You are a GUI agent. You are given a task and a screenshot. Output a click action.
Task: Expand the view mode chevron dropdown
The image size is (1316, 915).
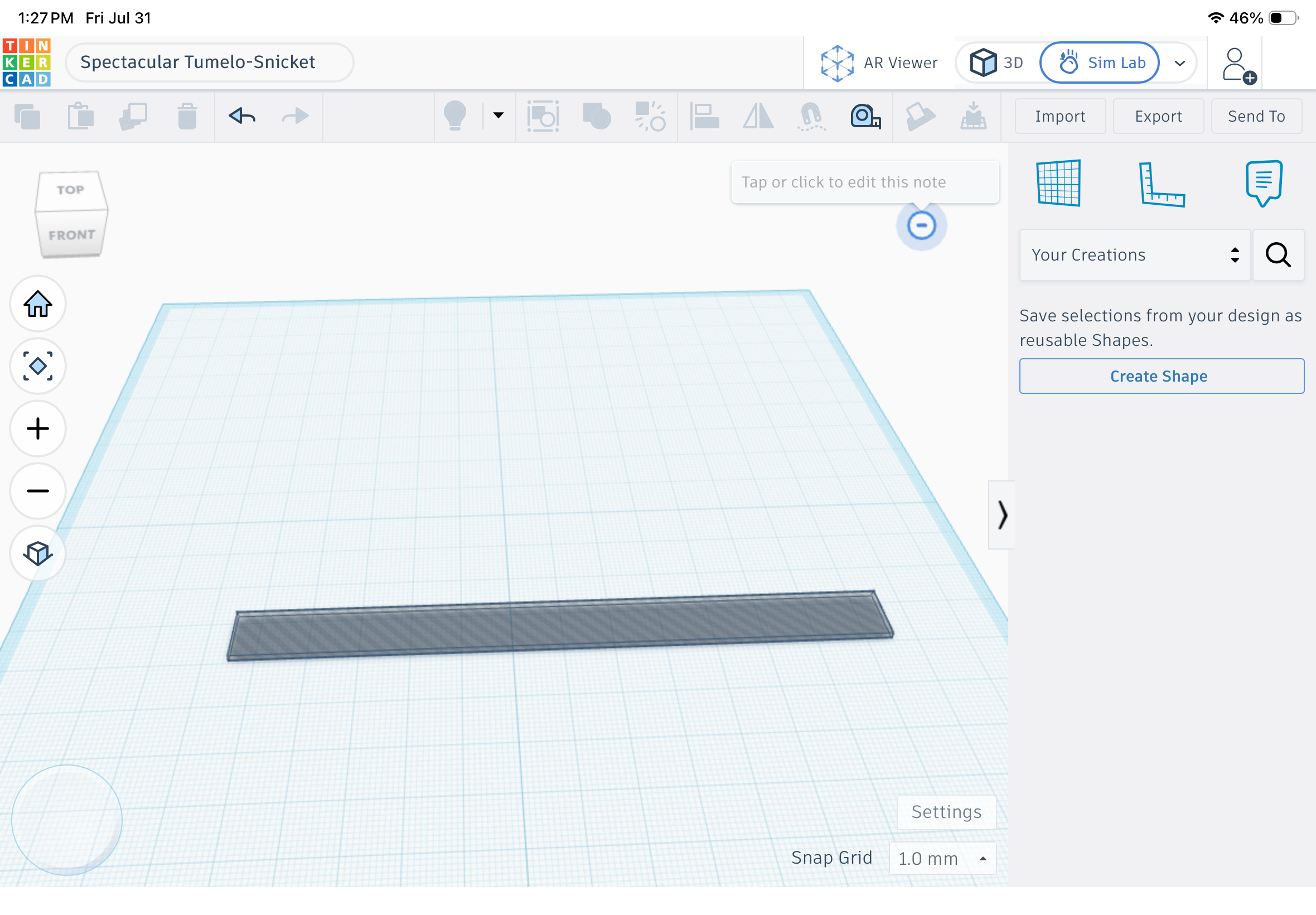pyautogui.click(x=1179, y=63)
